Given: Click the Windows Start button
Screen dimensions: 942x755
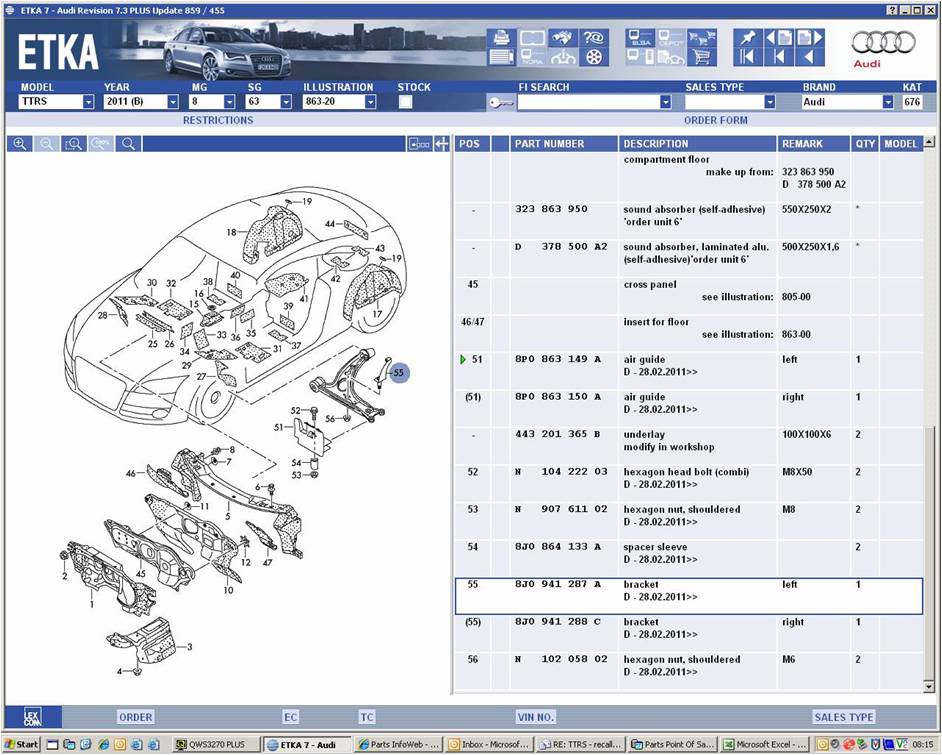Looking at the screenshot, I should click(22, 744).
